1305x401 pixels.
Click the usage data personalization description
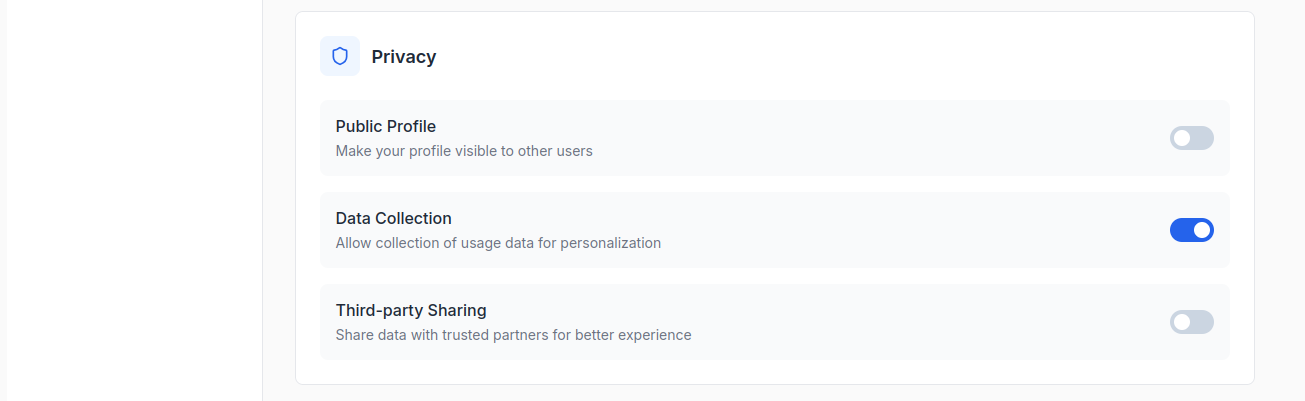click(497, 243)
